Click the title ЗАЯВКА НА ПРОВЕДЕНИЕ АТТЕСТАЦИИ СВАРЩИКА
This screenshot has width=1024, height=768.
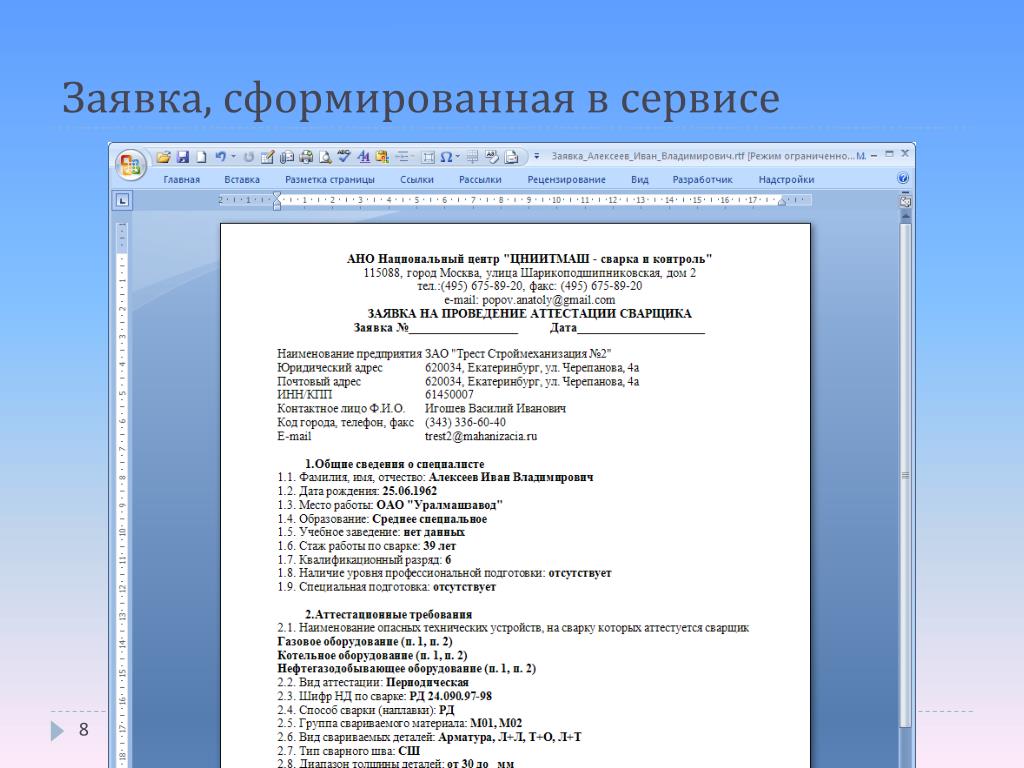(529, 313)
